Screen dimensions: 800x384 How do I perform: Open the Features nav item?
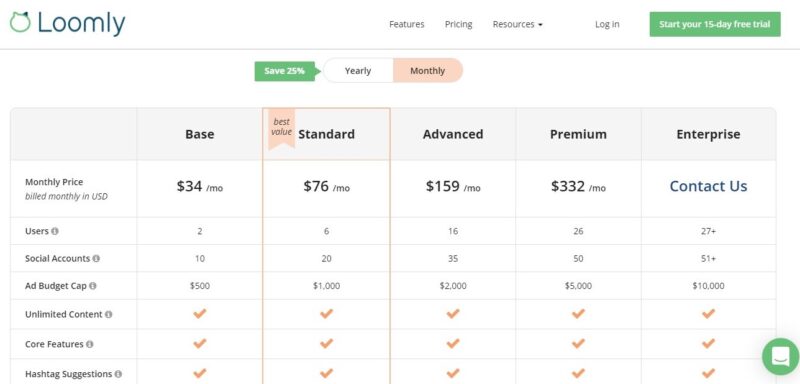(407, 24)
